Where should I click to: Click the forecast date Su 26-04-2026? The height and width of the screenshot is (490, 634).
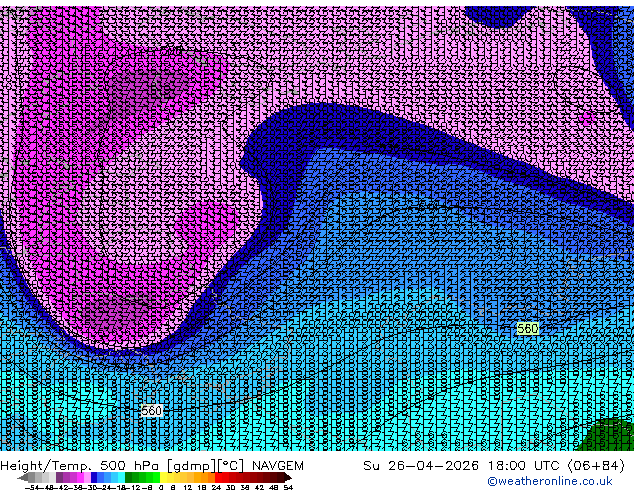pos(421,466)
